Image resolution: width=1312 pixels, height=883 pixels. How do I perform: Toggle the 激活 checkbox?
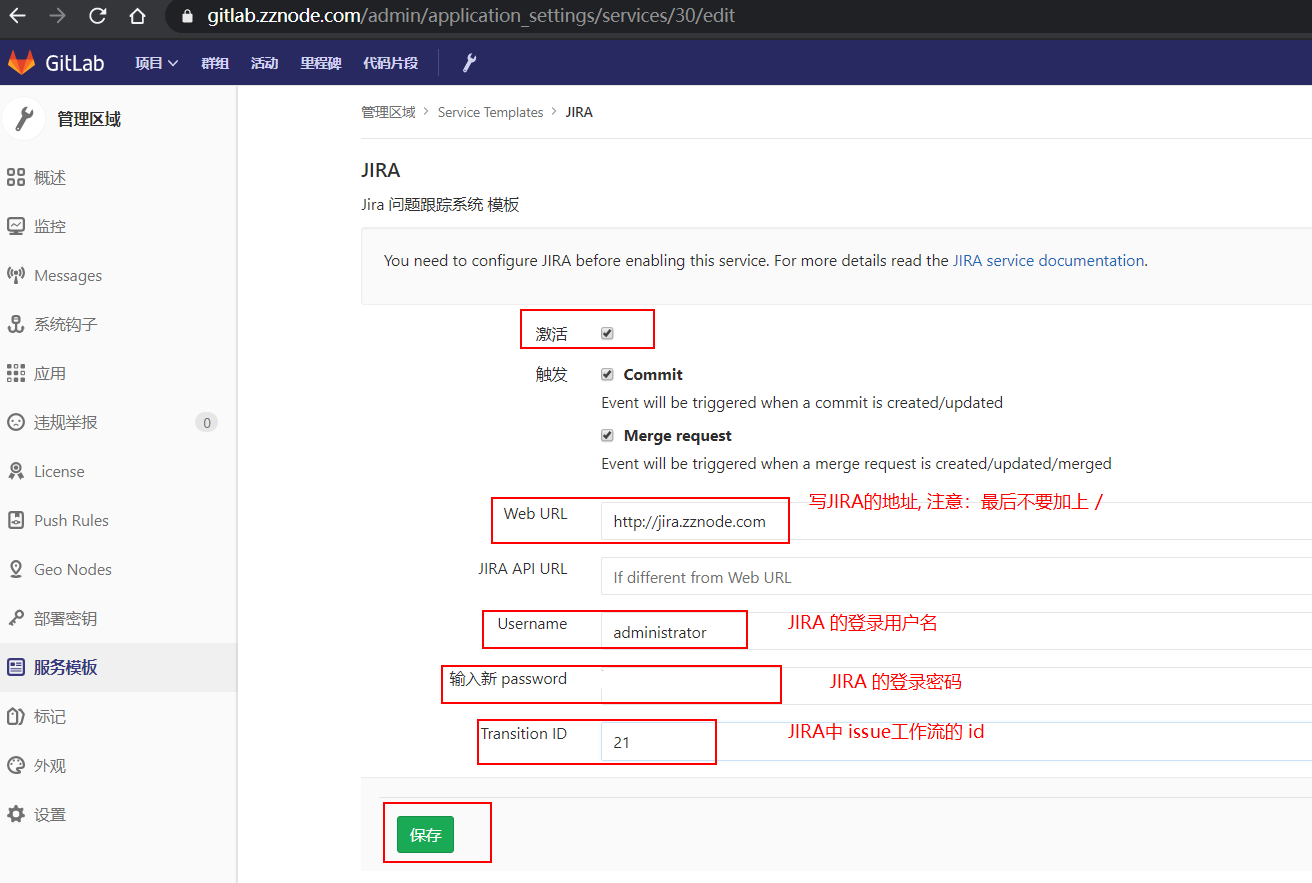607,333
